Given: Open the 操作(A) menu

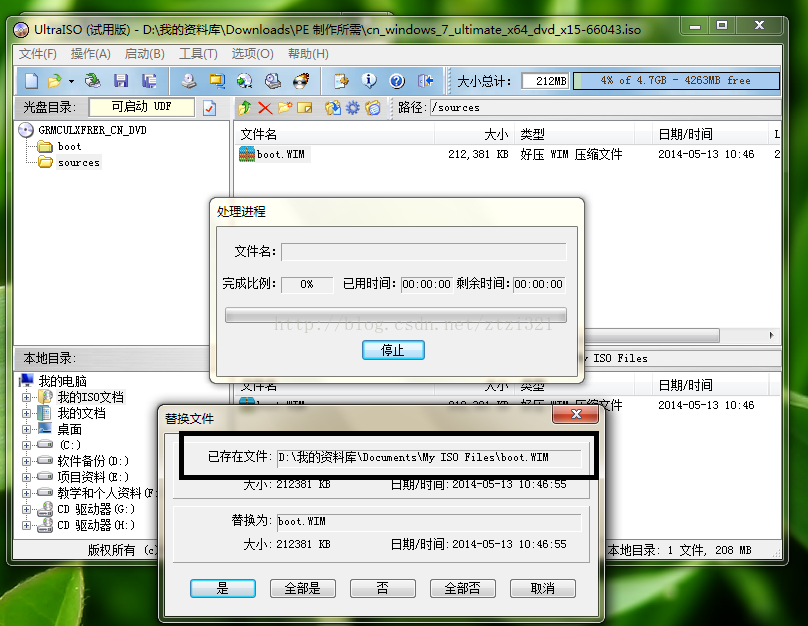Looking at the screenshot, I should 91,54.
